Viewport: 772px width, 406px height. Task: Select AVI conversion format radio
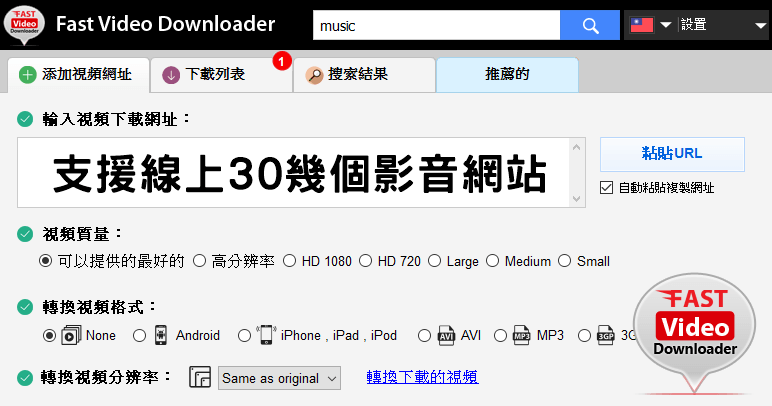(424, 336)
